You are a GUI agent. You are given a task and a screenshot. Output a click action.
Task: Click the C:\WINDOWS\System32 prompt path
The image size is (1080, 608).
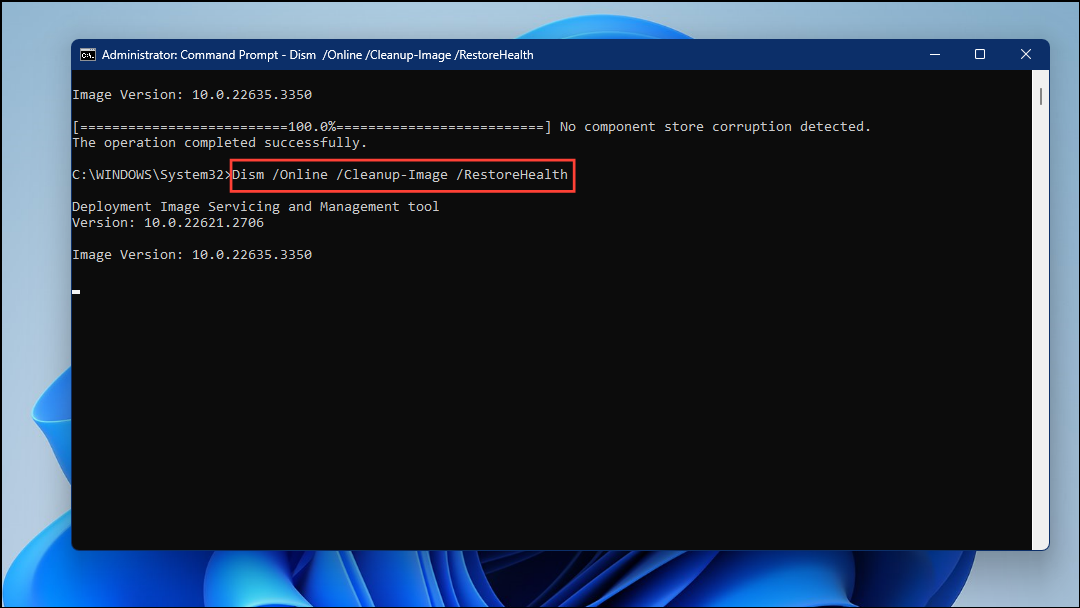point(146,174)
